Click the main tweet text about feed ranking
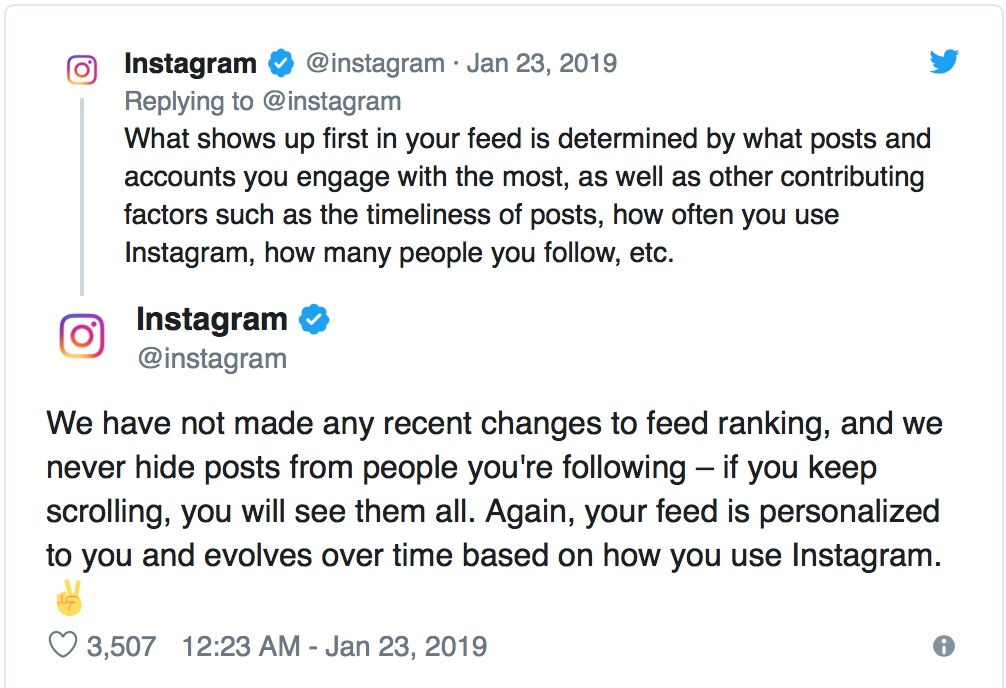This screenshot has height=688, width=1006. (494, 489)
